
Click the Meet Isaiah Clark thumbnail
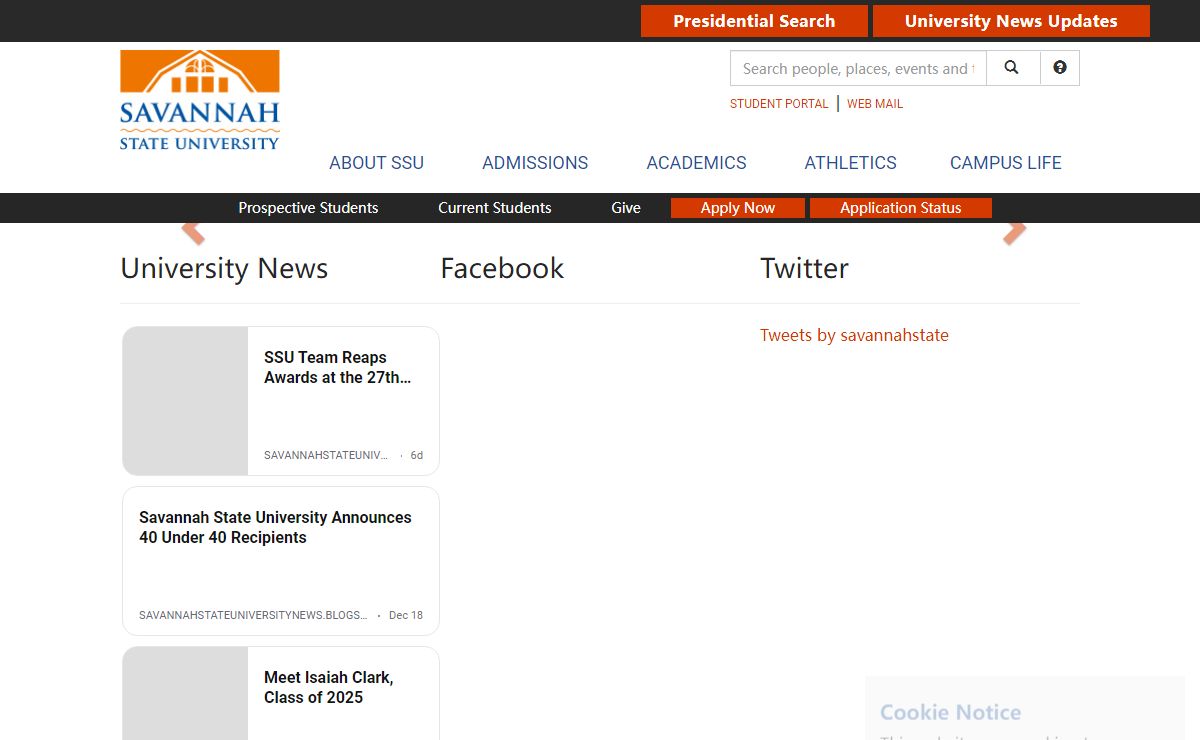click(185, 693)
